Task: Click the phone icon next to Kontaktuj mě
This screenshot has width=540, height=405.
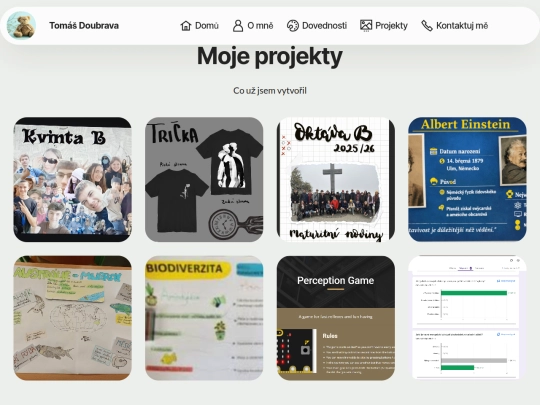Action: [427, 25]
